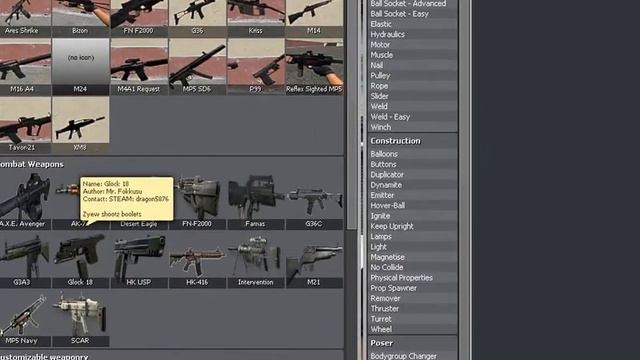
Task: Pick the P99 pistol icon
Action: coord(256,67)
